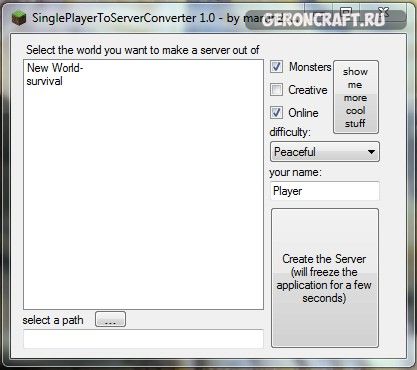Screen dimensions: 417x370
Task: Click the empty path text box
Action: click(x=143, y=339)
